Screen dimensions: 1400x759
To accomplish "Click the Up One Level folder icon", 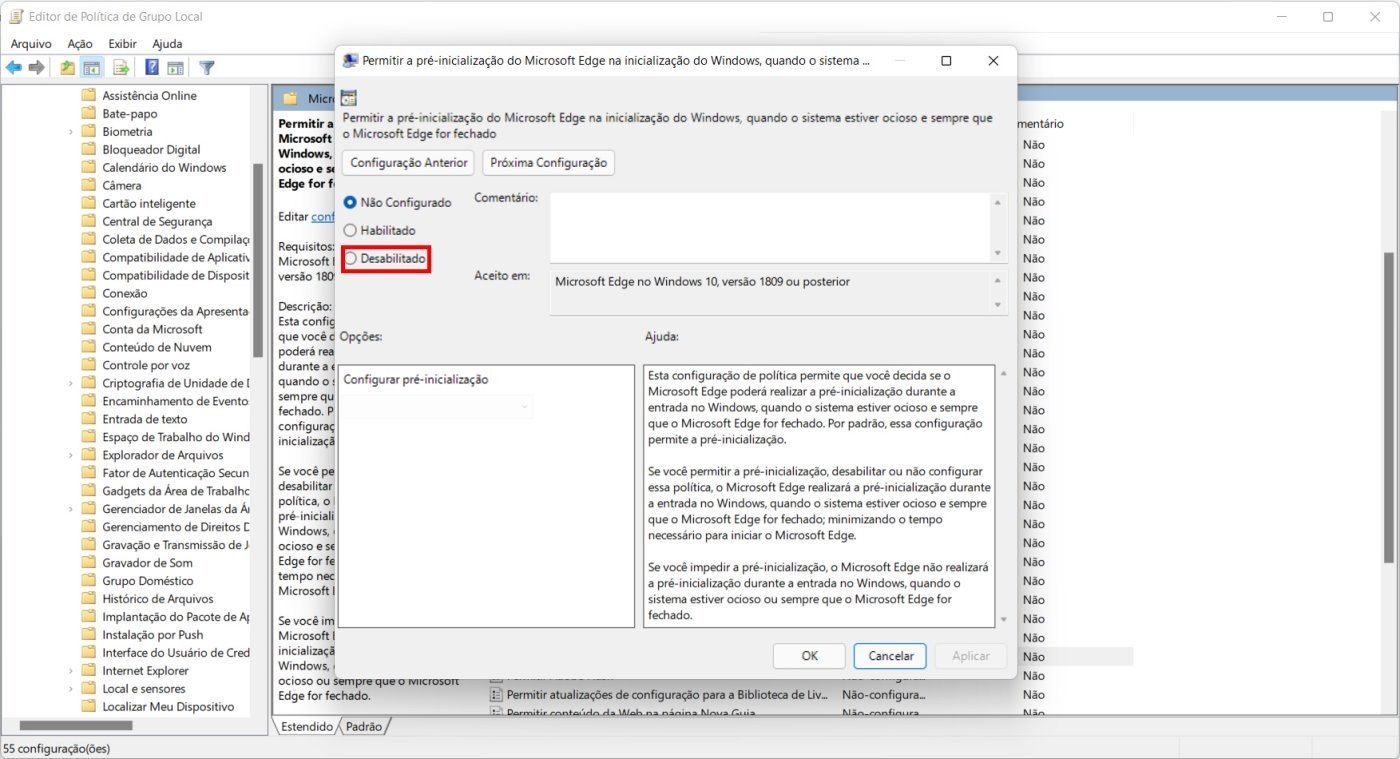I will pyautogui.click(x=67, y=68).
